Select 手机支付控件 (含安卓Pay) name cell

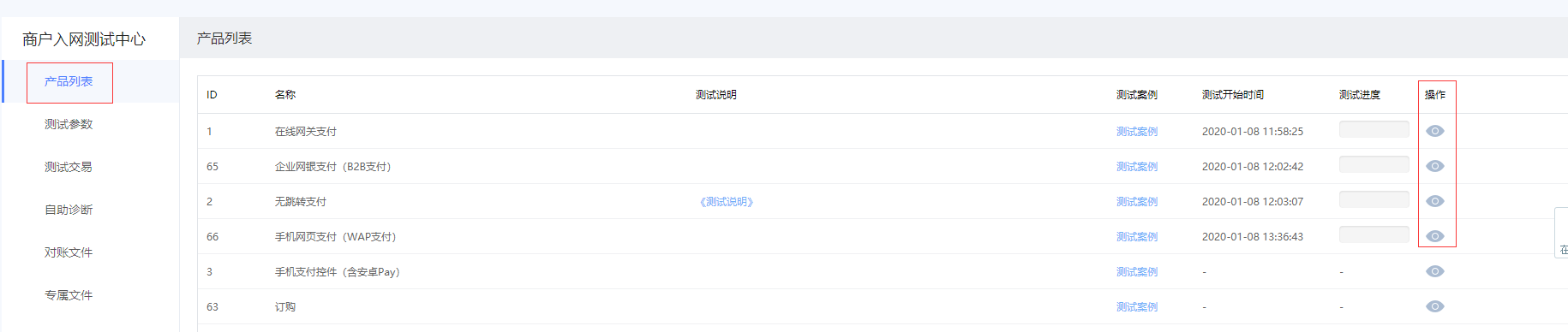tap(338, 272)
